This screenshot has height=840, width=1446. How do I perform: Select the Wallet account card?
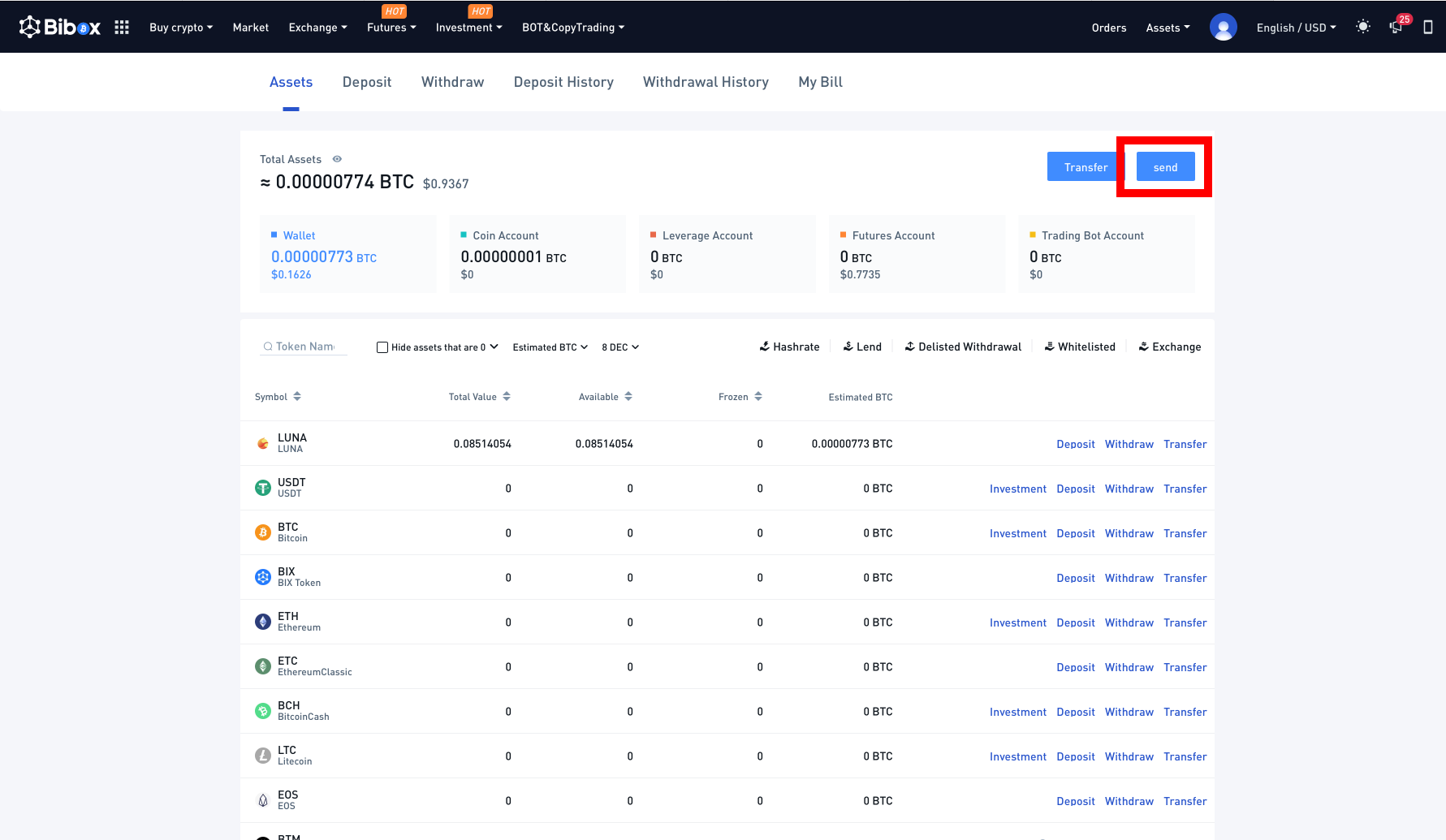click(347, 254)
